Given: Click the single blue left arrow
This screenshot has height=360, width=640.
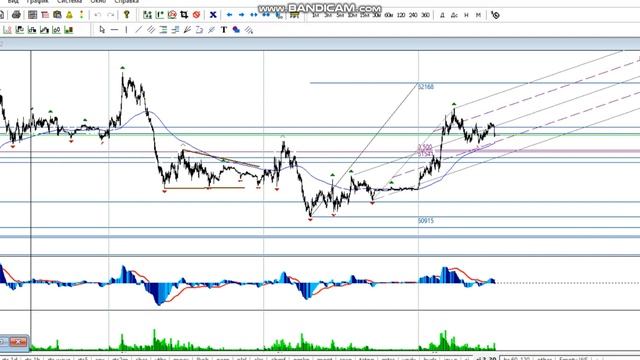Looking at the screenshot, I should click(229, 15).
